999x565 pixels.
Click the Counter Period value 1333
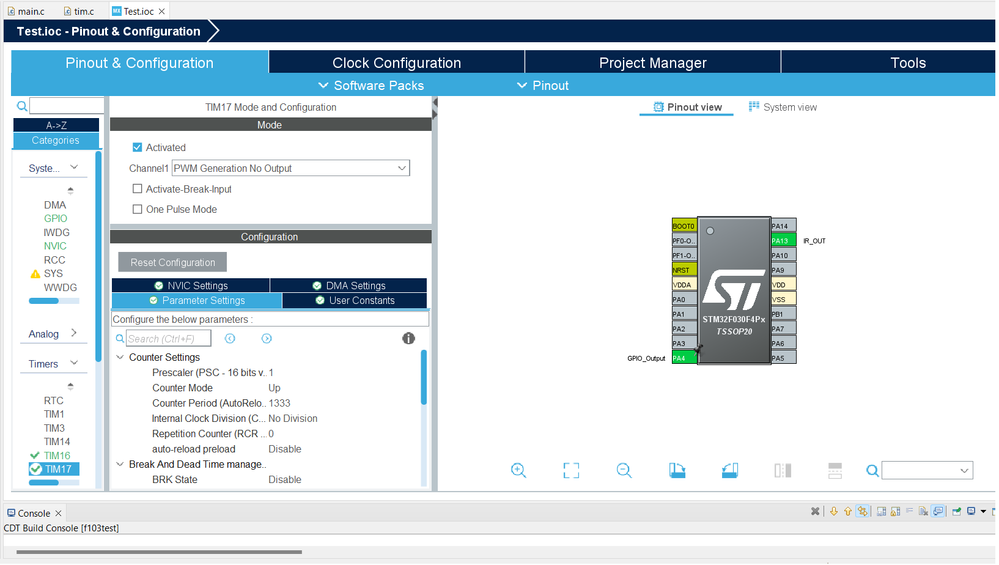(x=280, y=403)
